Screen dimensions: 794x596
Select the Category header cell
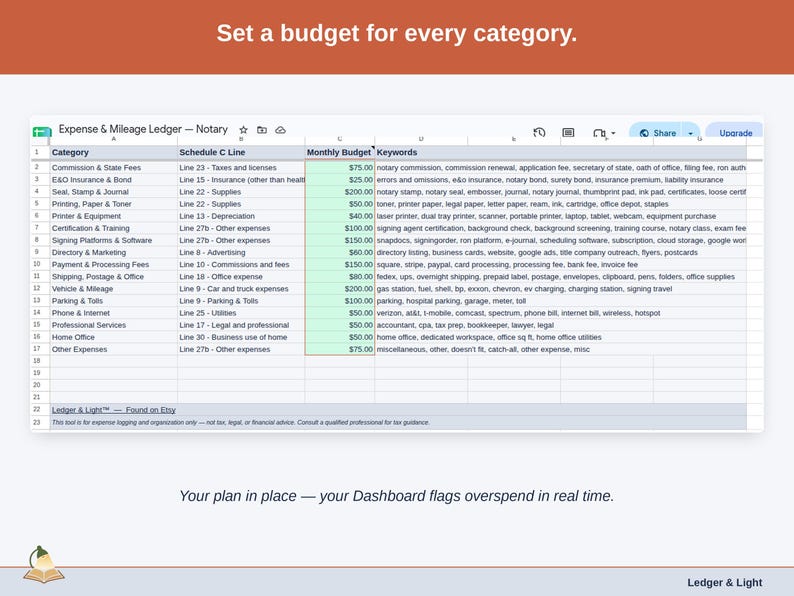pos(114,152)
